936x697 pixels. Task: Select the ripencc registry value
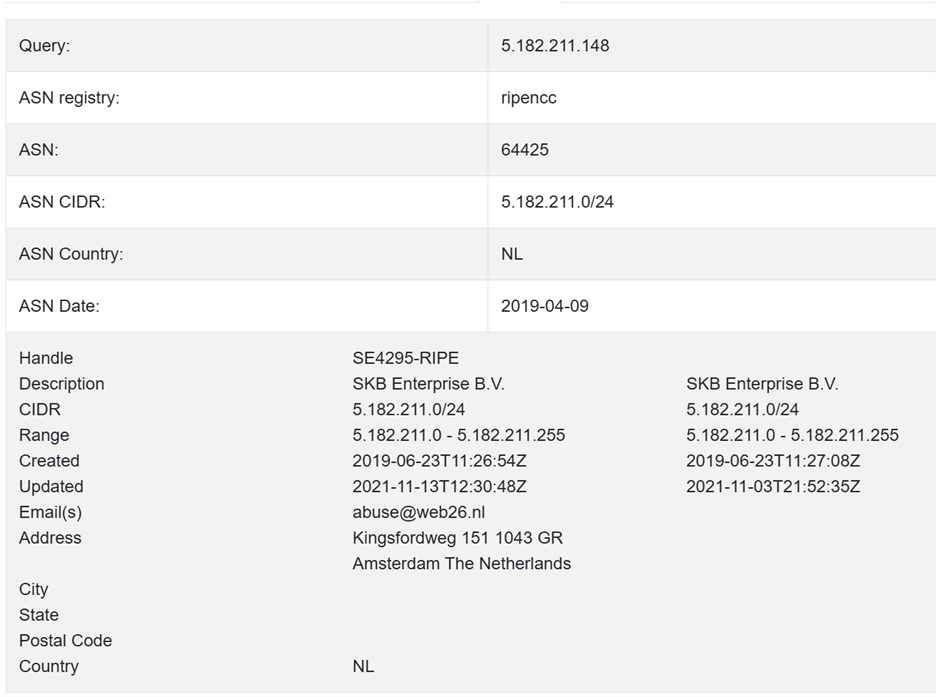529,98
